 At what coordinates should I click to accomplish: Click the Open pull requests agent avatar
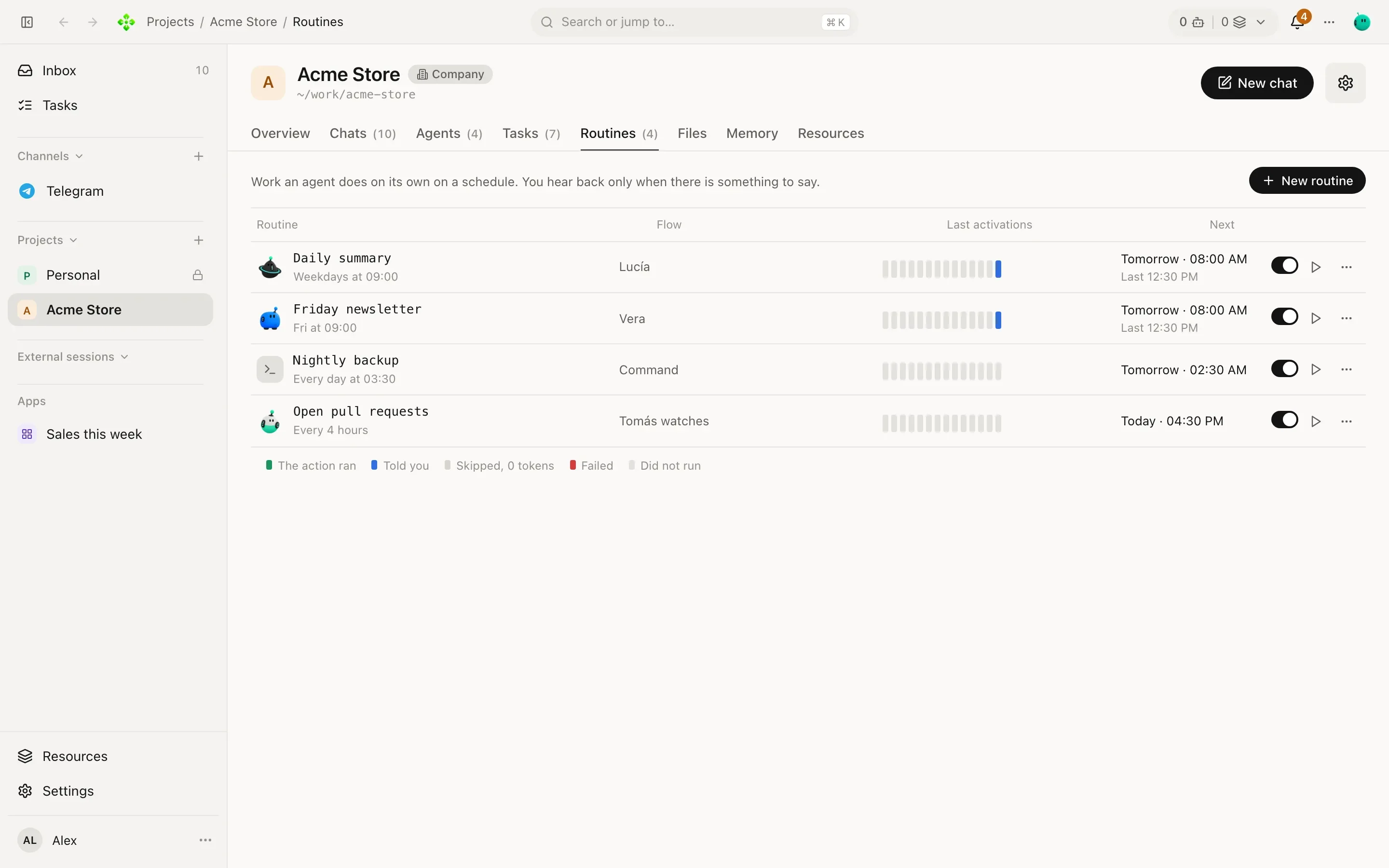pyautogui.click(x=270, y=421)
